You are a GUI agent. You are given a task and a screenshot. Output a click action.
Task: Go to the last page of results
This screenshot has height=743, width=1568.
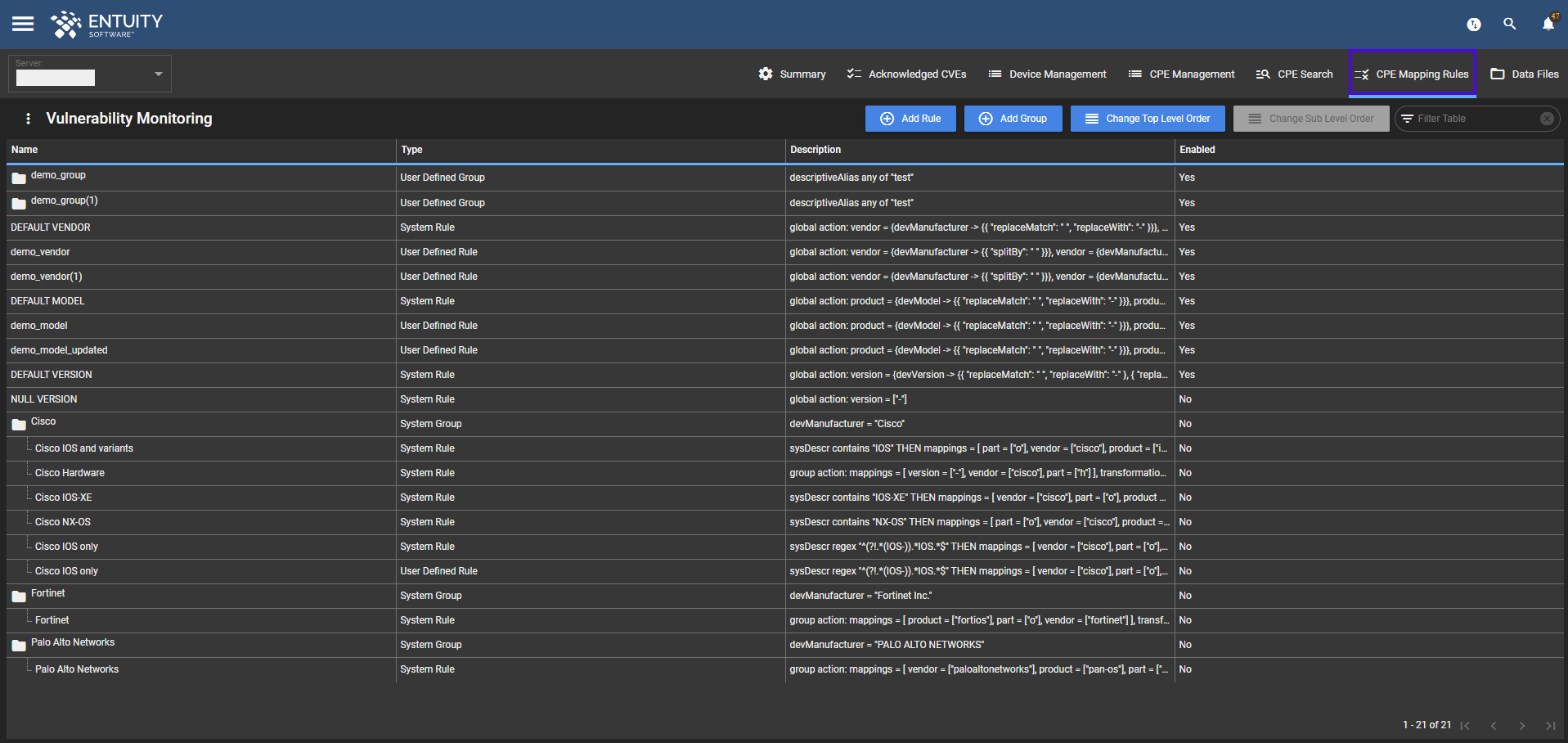[1550, 726]
